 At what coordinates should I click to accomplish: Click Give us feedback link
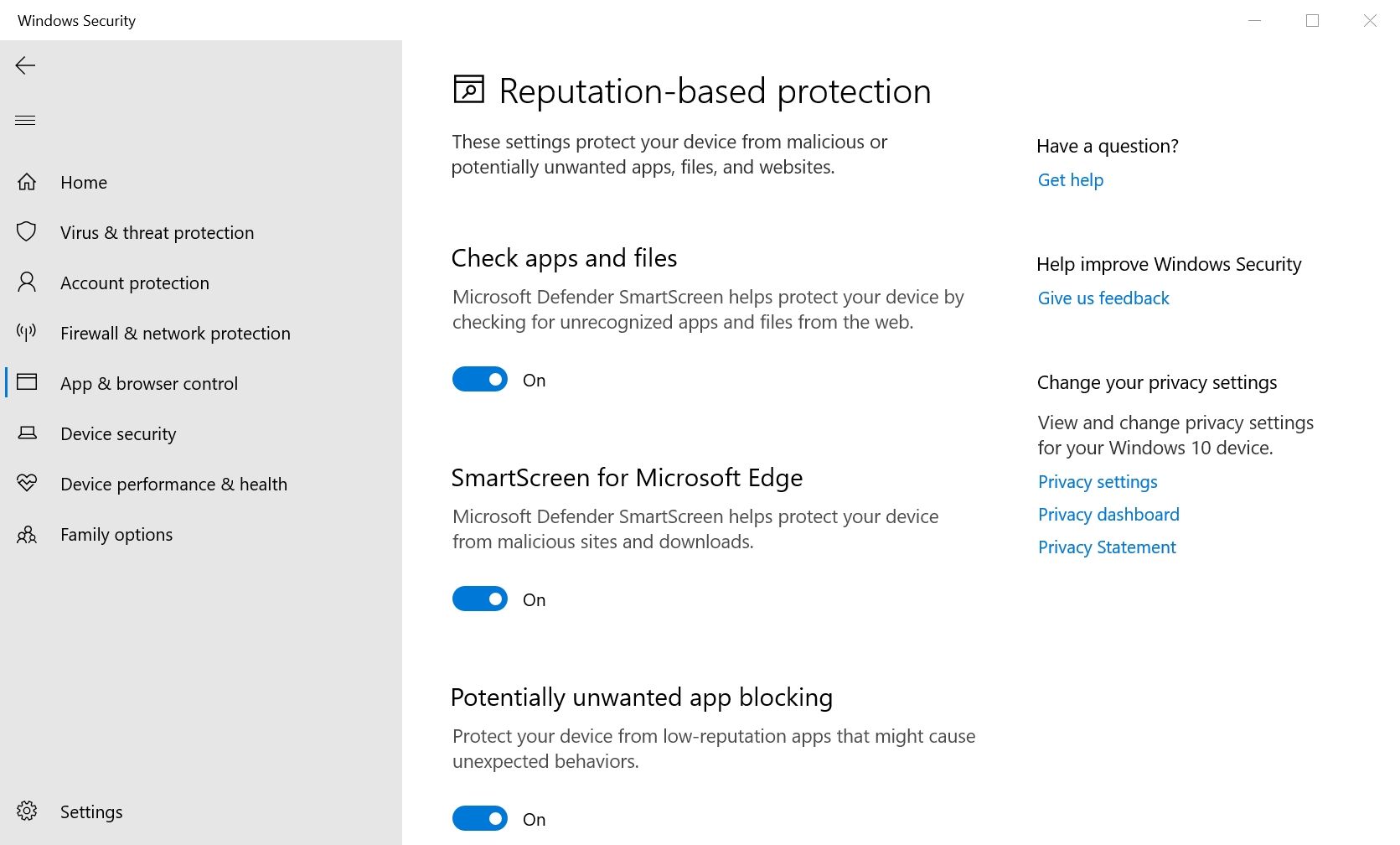(1103, 298)
